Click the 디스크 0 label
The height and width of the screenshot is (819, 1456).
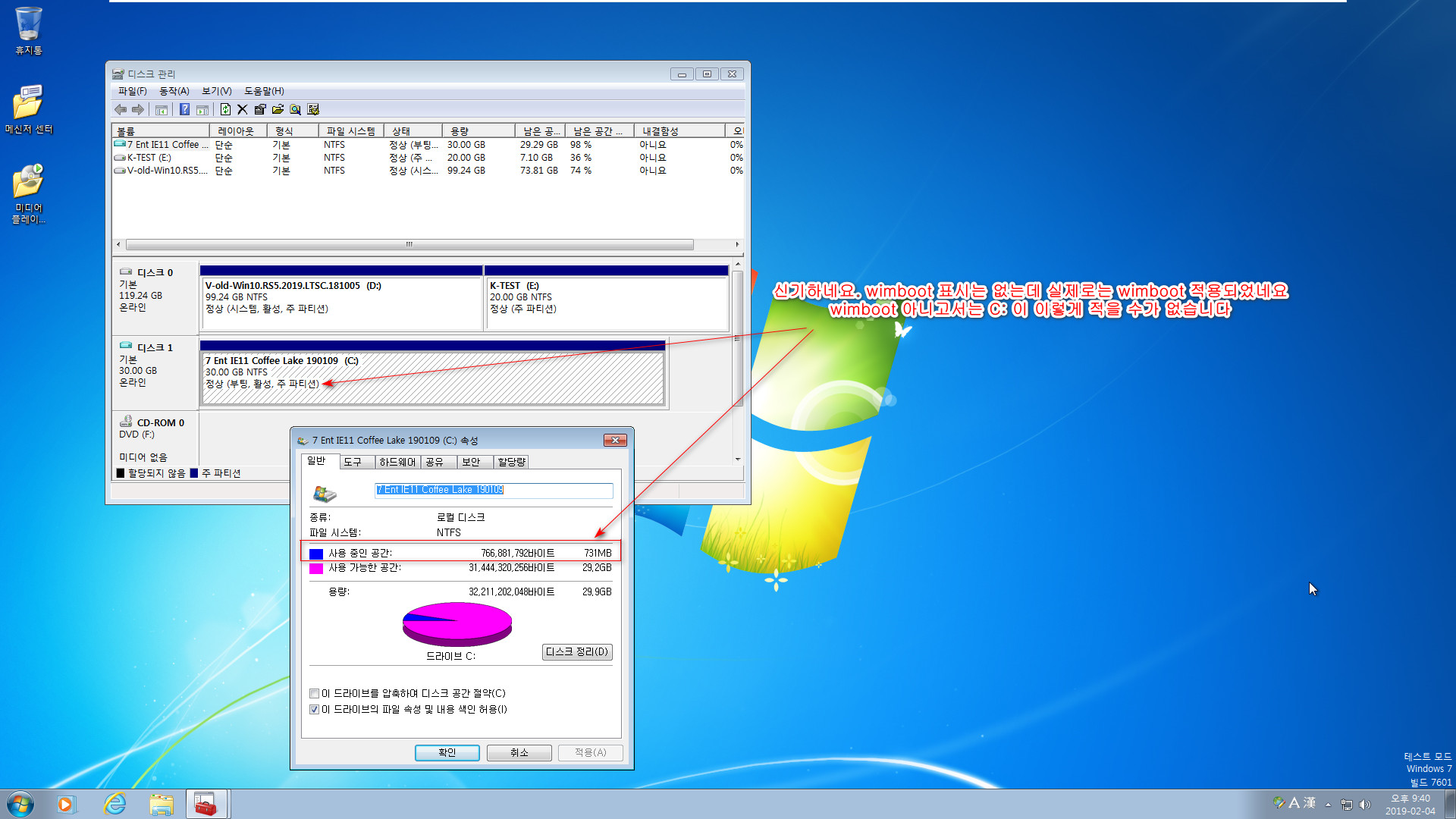(155, 272)
